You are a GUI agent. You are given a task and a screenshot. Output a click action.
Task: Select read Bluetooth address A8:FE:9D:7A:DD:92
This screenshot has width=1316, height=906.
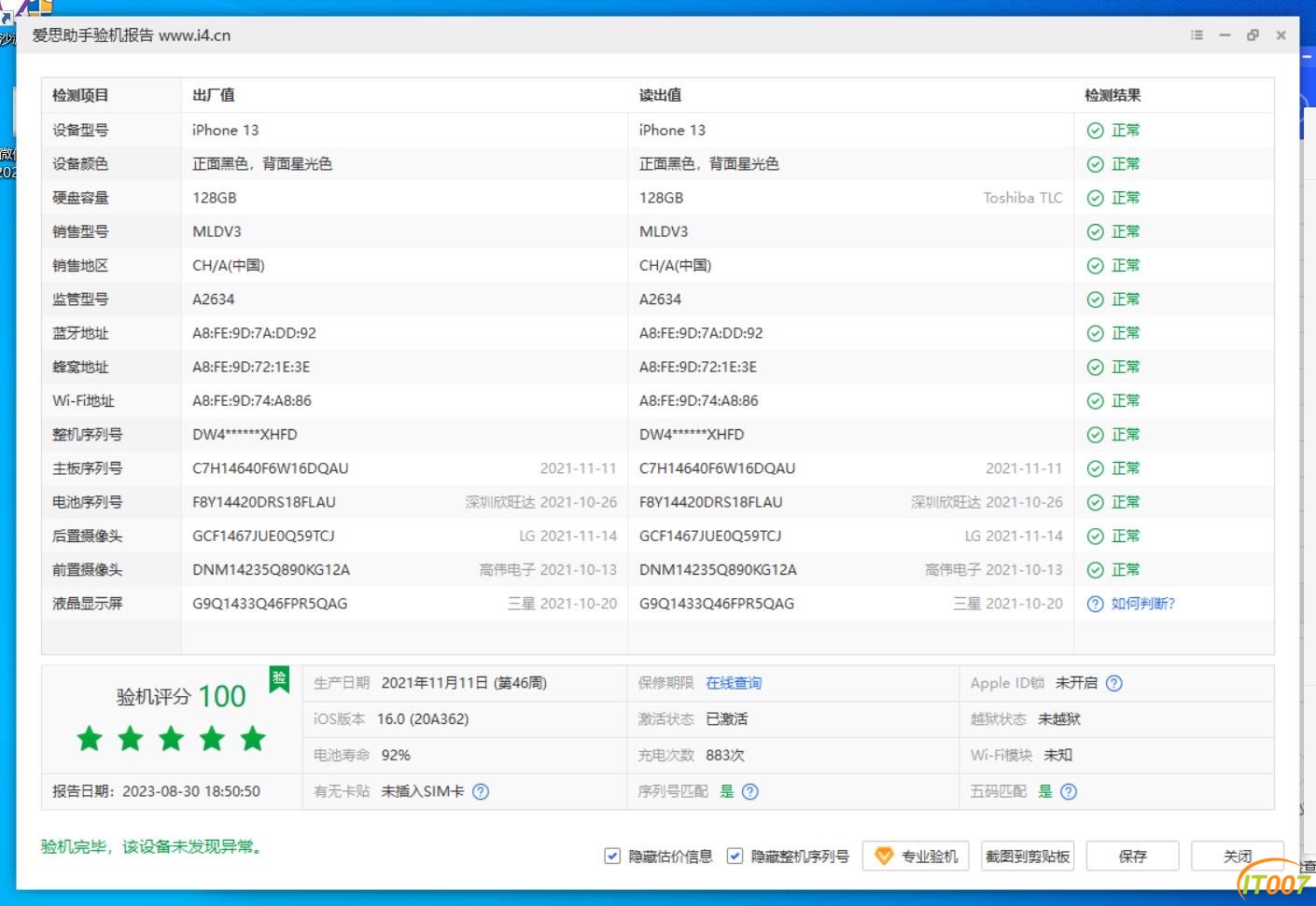tap(701, 333)
